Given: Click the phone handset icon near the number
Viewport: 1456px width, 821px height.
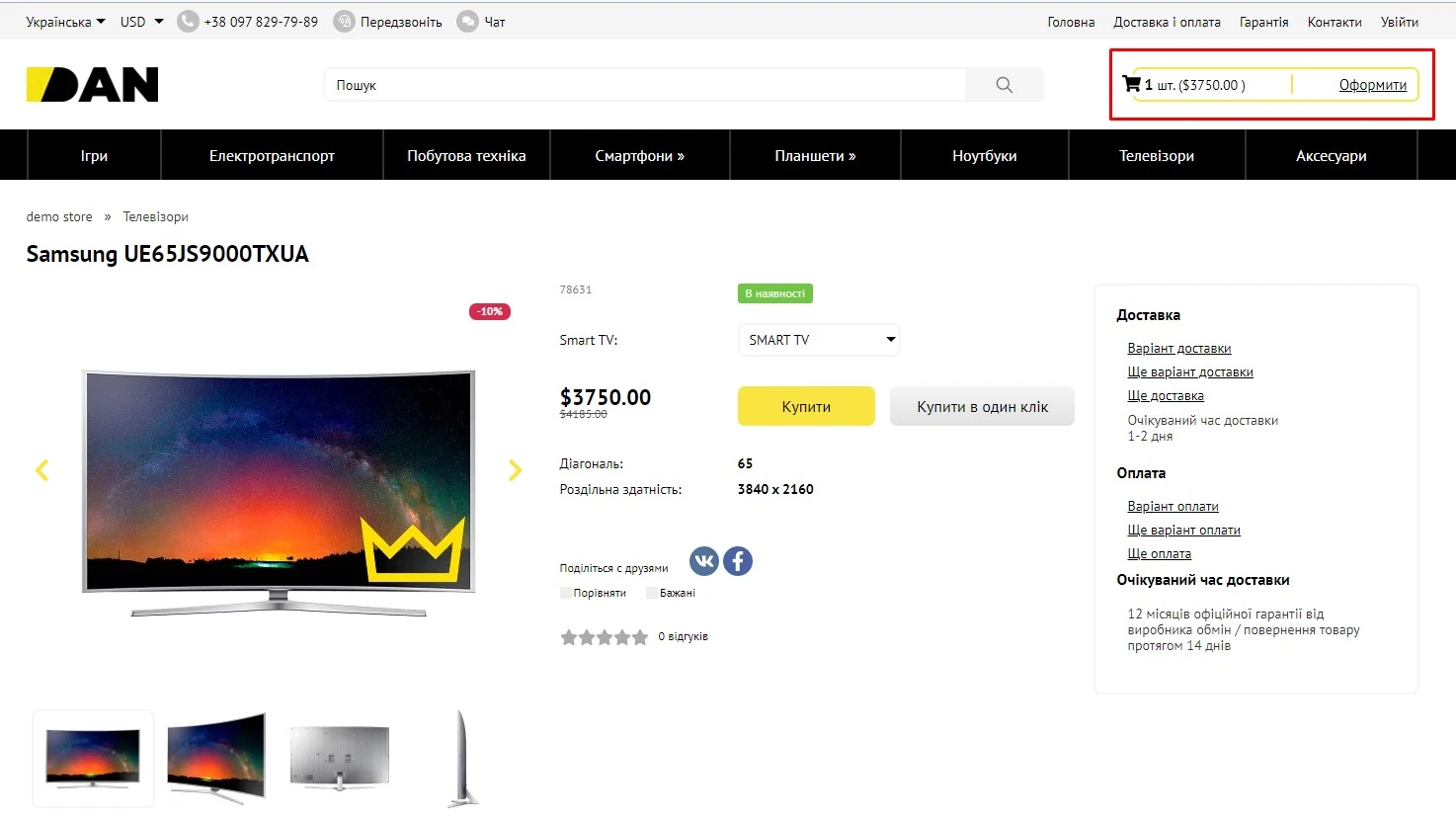Looking at the screenshot, I should tap(187, 21).
